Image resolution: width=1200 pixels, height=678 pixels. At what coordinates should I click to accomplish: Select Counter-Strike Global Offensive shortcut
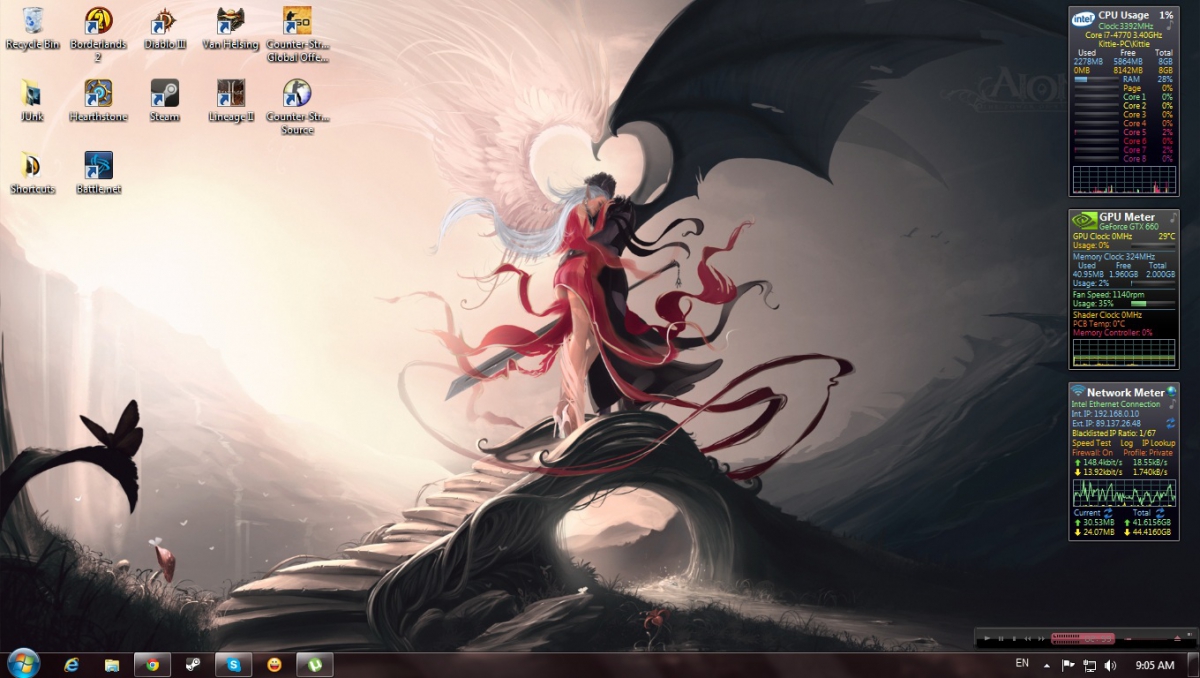click(297, 34)
